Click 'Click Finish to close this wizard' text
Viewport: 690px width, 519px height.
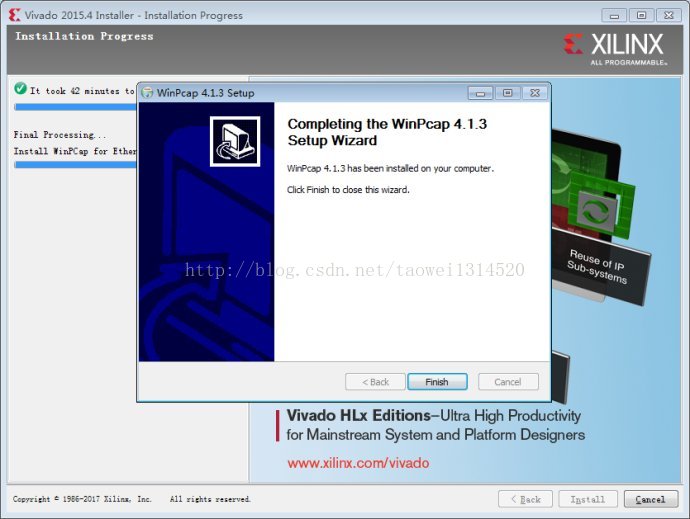coord(348,190)
